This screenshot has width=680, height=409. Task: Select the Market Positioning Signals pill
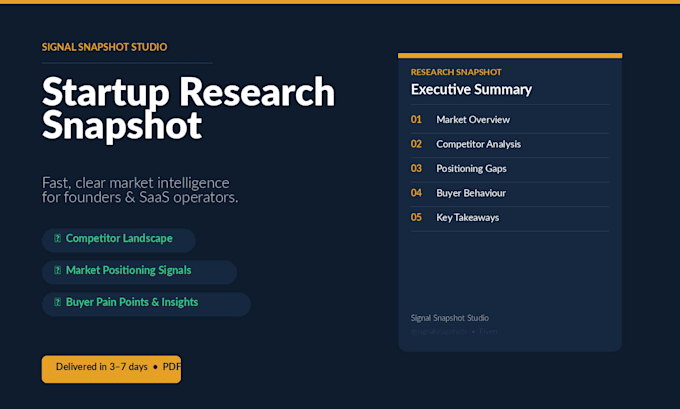pyautogui.click(x=139, y=272)
